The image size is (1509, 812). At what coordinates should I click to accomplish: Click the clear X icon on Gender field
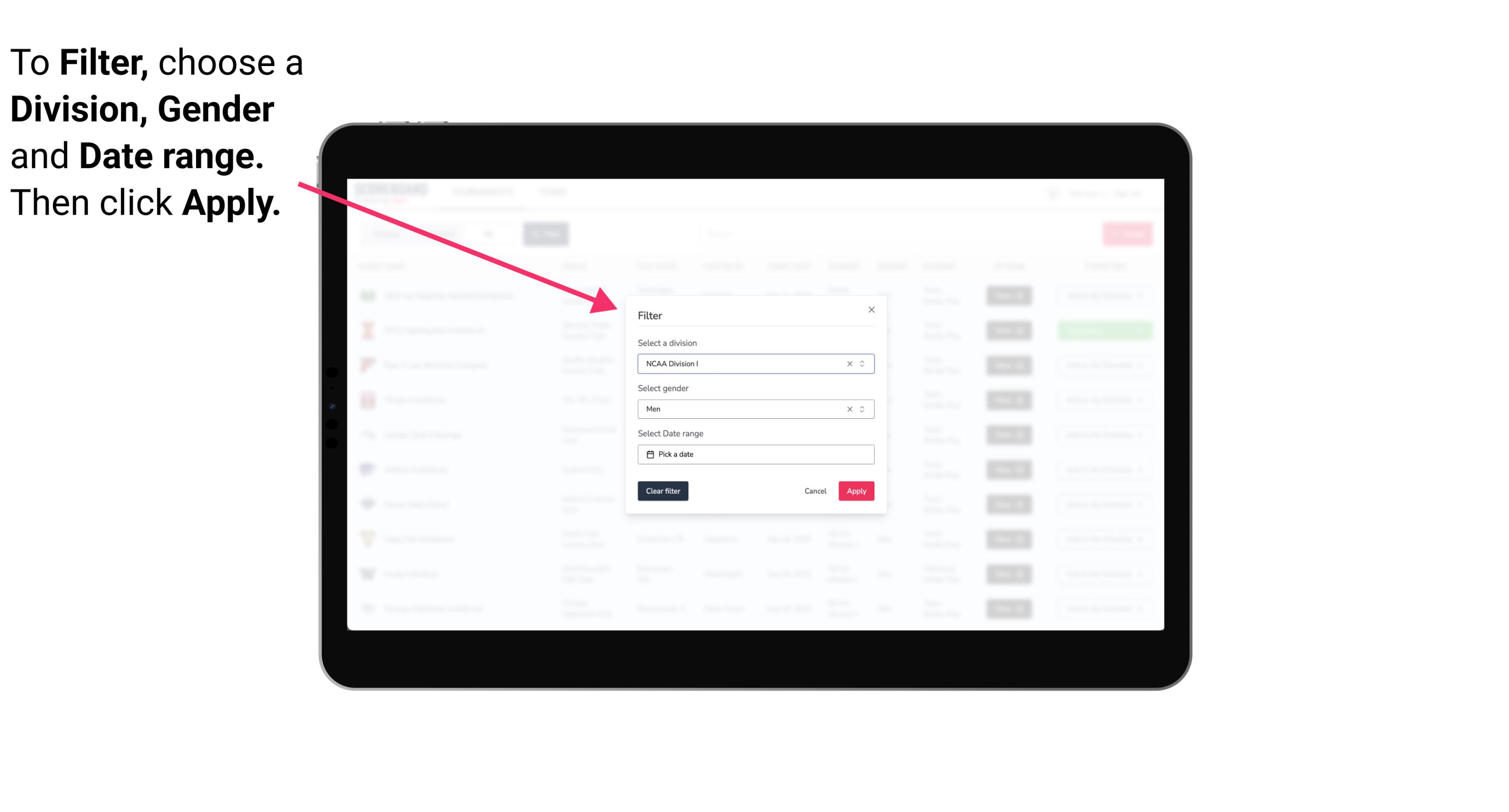[849, 409]
